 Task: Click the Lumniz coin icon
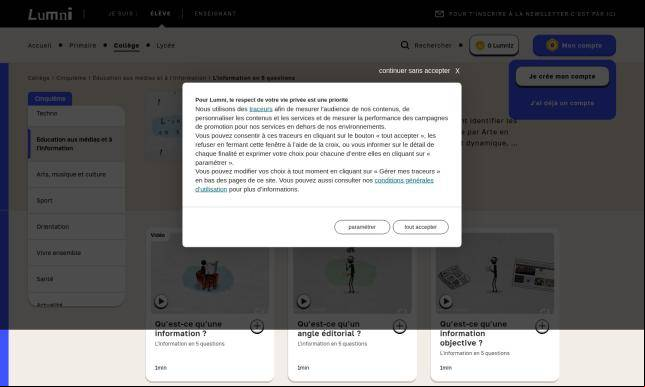[x=480, y=45]
